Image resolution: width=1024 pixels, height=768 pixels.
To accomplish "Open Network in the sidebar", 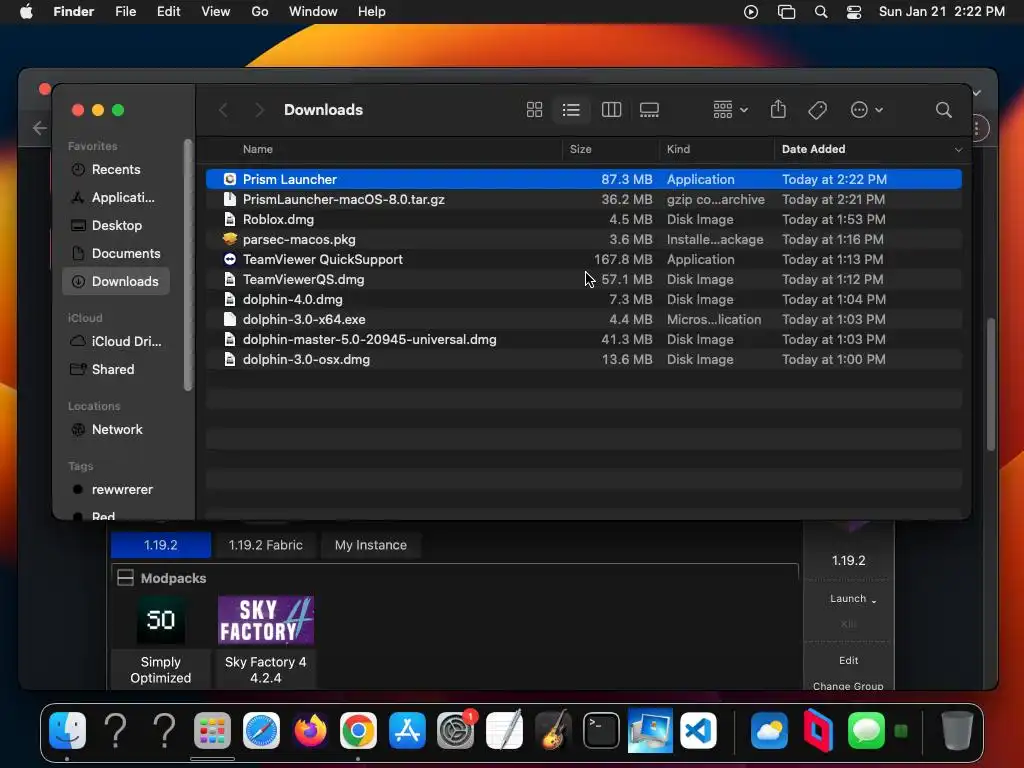I will click(116, 430).
